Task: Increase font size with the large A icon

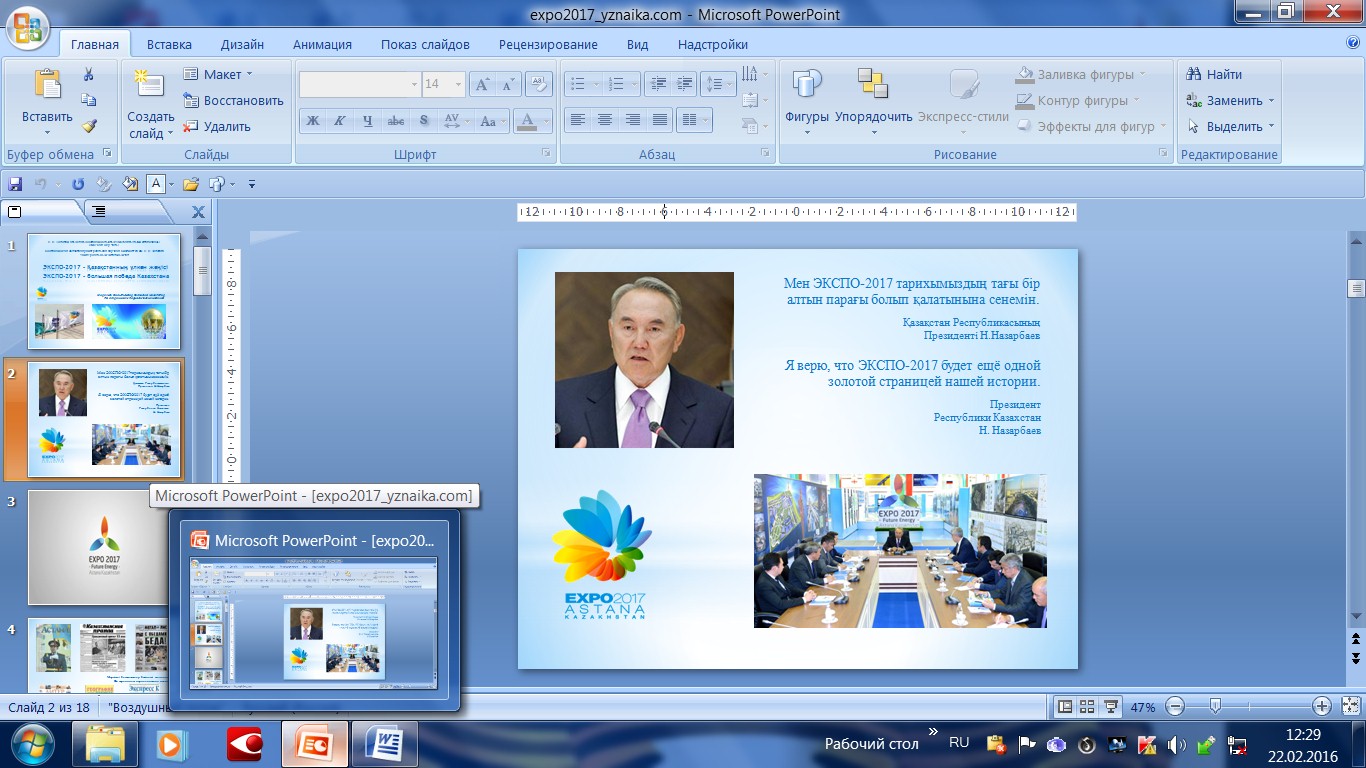Action: click(483, 85)
